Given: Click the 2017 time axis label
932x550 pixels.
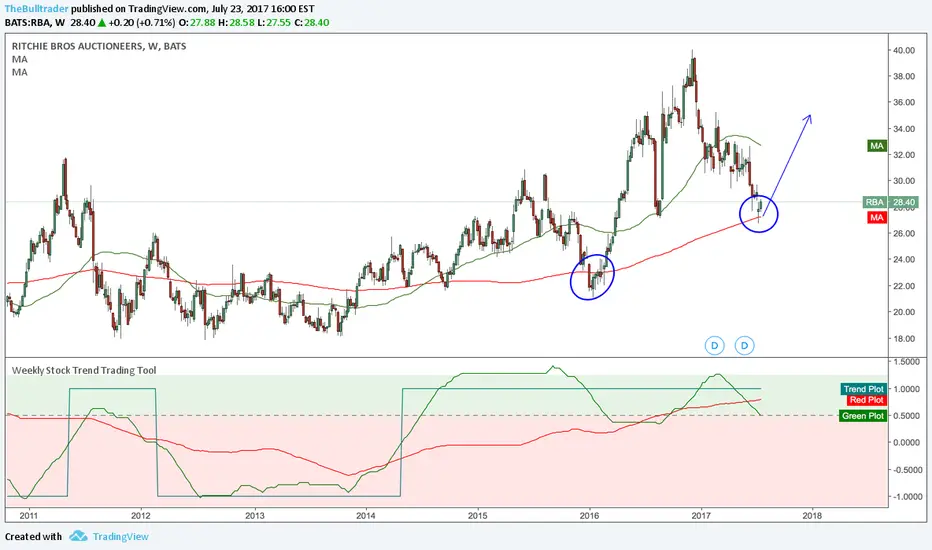Looking at the screenshot, I should pos(701,516).
